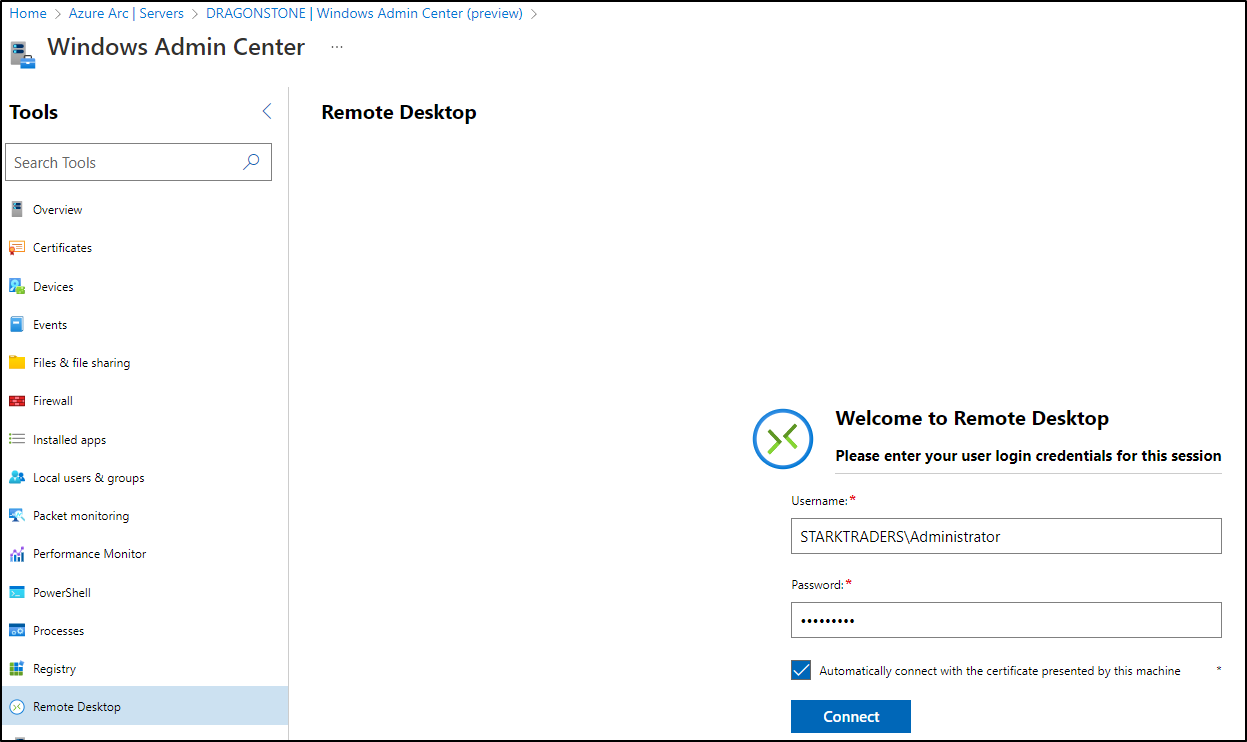The height and width of the screenshot is (742, 1247).
Task: Click the Registry icon
Action: [16, 669]
